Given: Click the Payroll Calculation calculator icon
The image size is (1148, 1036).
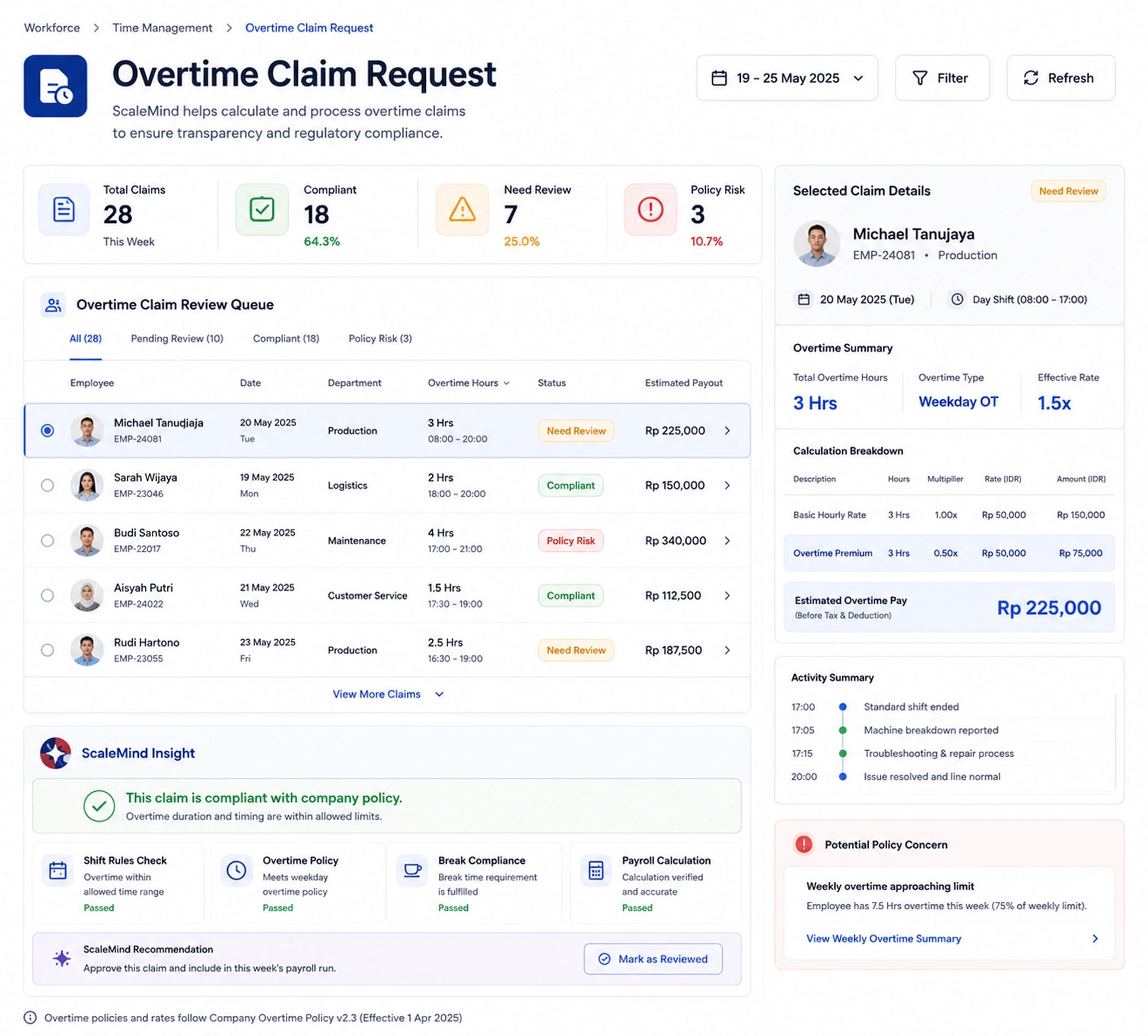Looking at the screenshot, I should (x=596, y=870).
